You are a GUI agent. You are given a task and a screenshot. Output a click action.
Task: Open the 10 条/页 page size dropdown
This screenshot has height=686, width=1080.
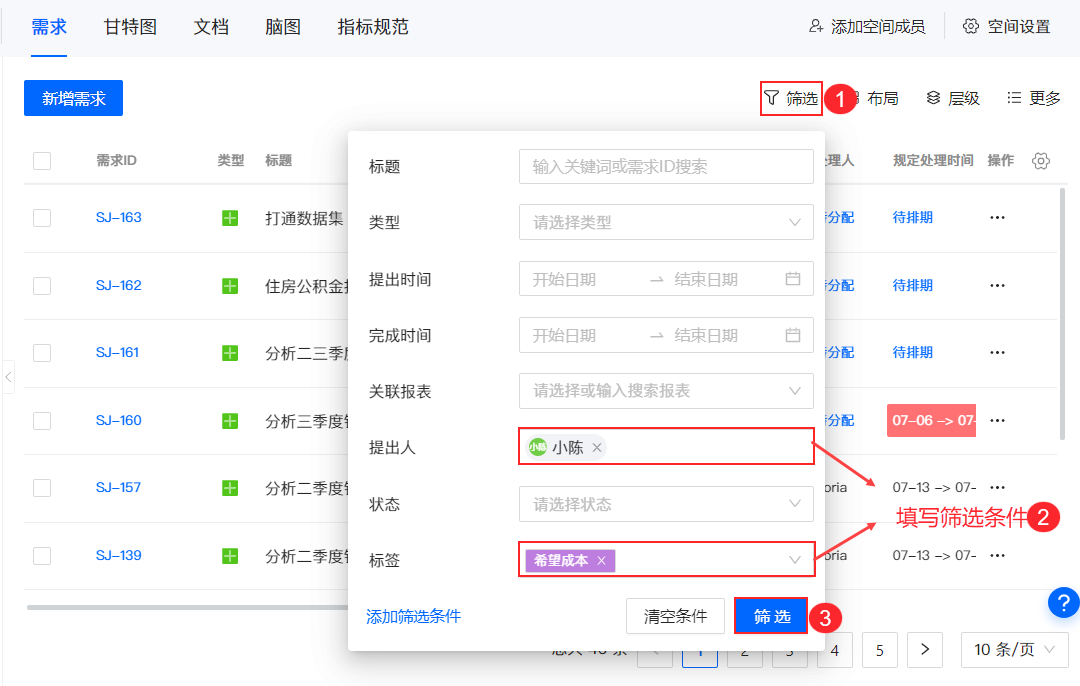1015,649
